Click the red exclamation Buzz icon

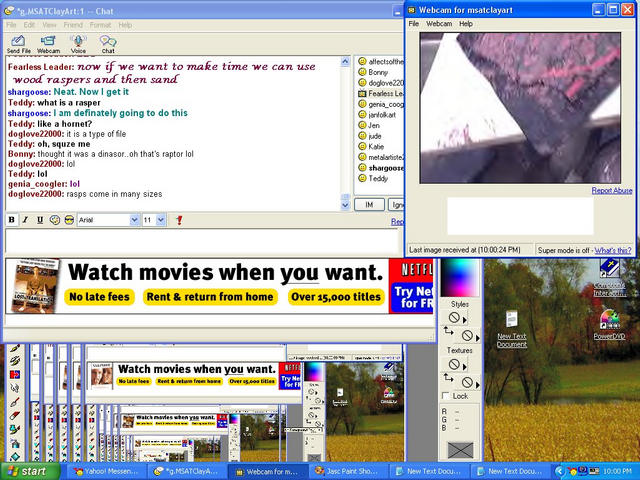[179, 220]
